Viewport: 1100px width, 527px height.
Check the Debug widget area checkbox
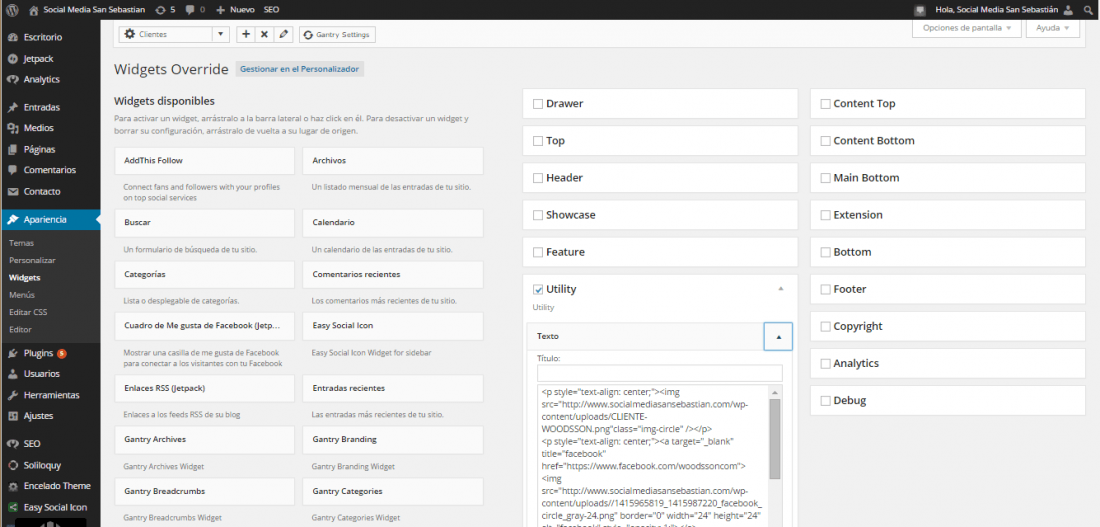pyautogui.click(x=826, y=401)
